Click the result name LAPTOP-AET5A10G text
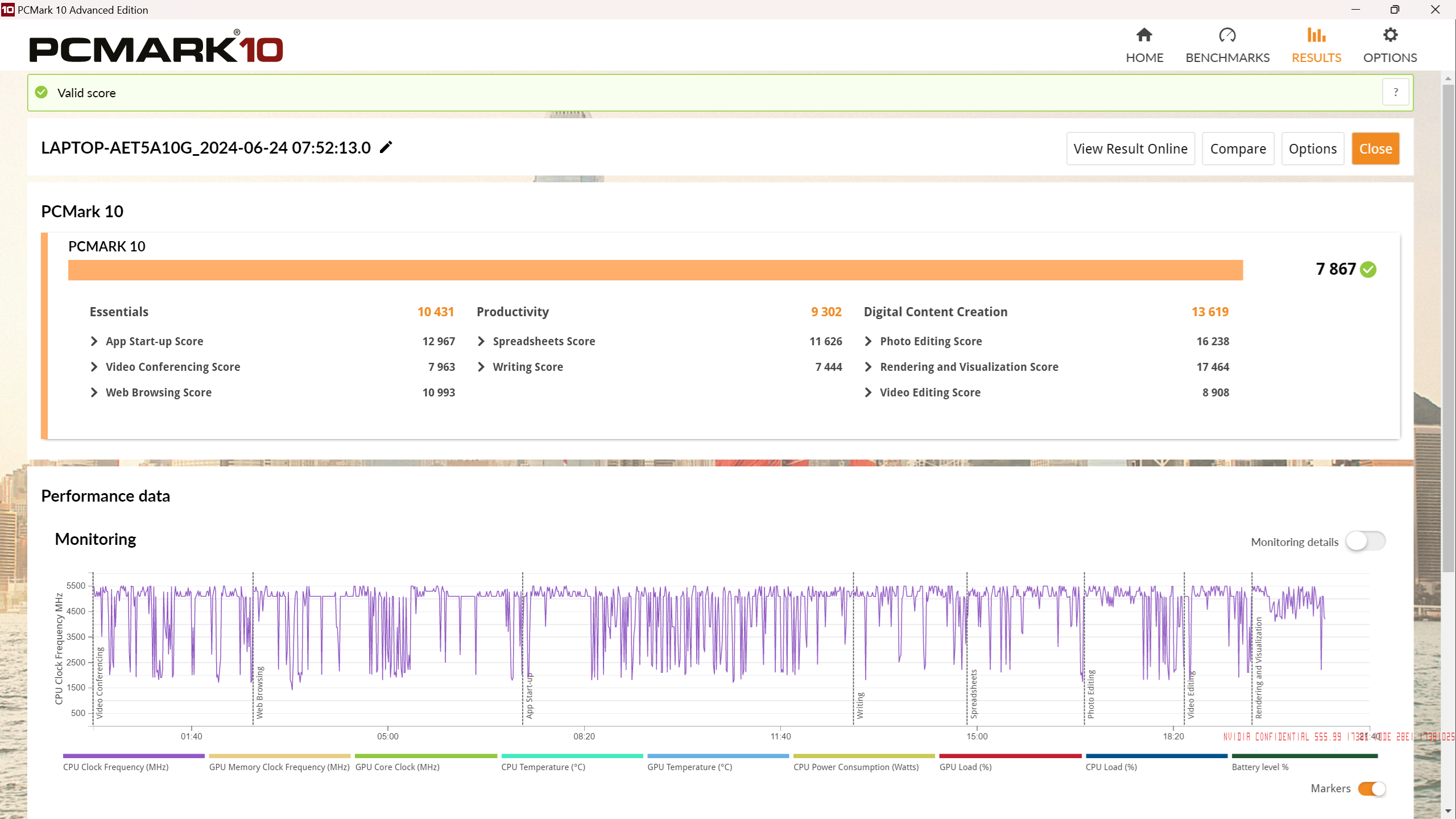The height and width of the screenshot is (819, 1456). (206, 147)
